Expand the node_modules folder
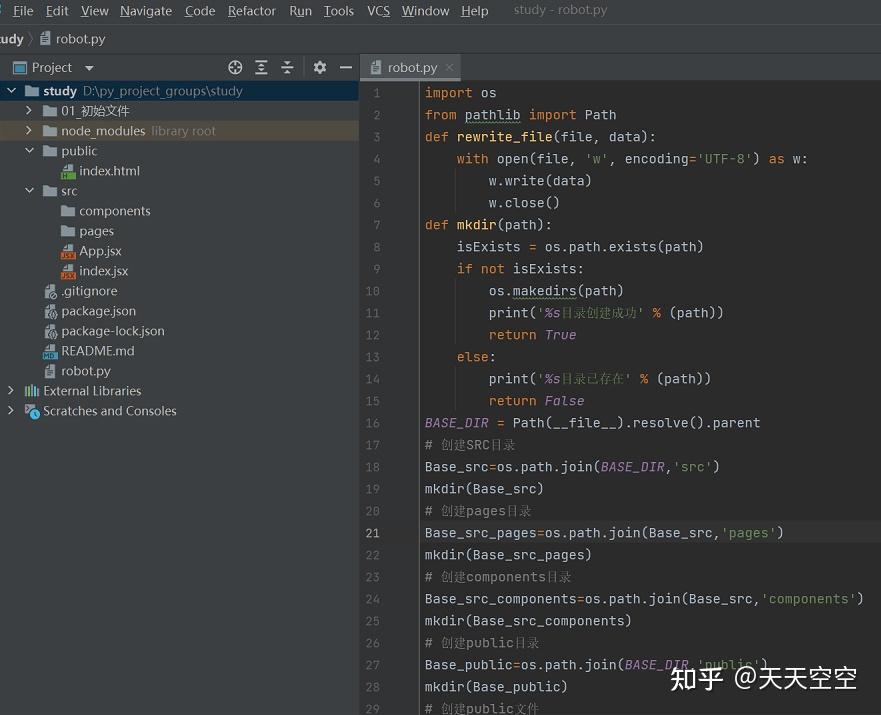 [30, 131]
